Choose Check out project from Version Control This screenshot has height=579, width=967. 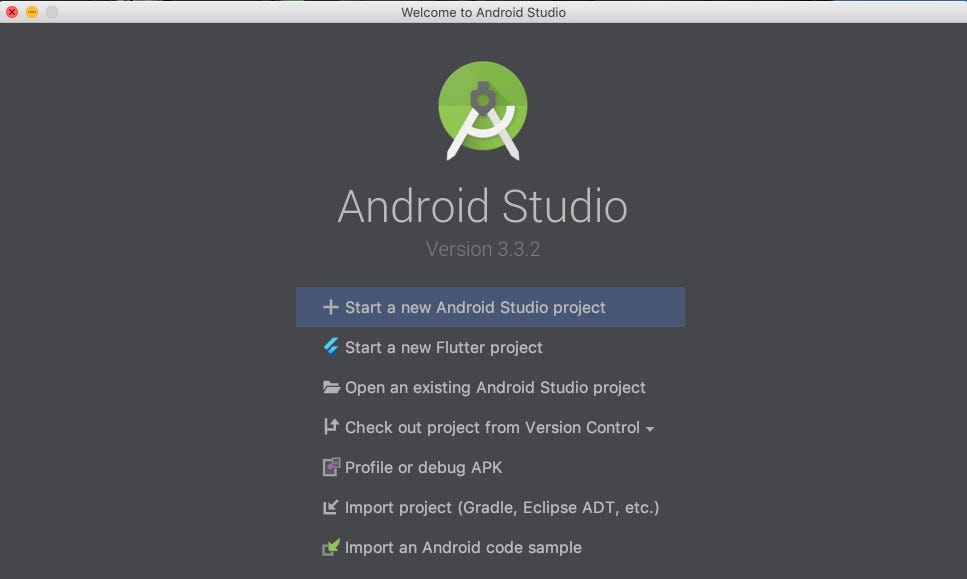tap(491, 427)
